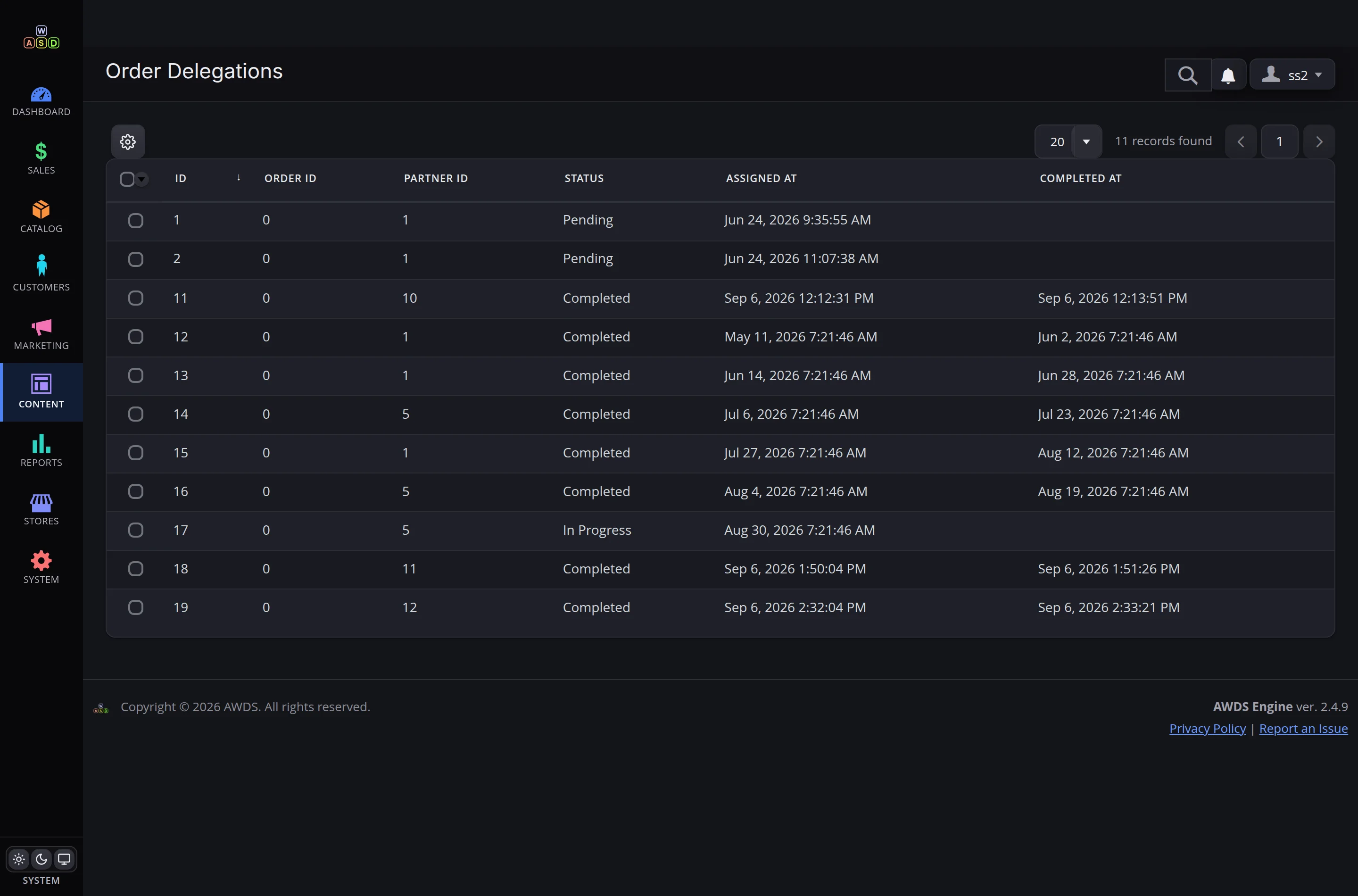Open the ss2 user account dropdown
Image resolution: width=1358 pixels, height=896 pixels.
point(1292,75)
